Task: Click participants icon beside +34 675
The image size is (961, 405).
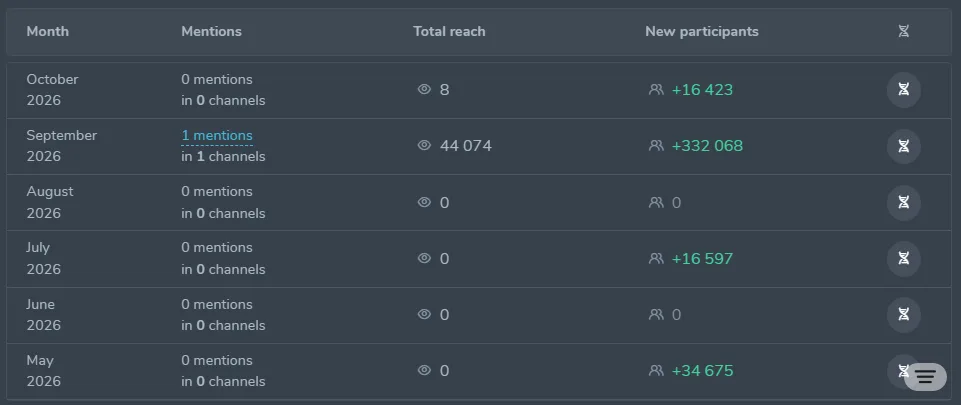Action: pos(656,371)
